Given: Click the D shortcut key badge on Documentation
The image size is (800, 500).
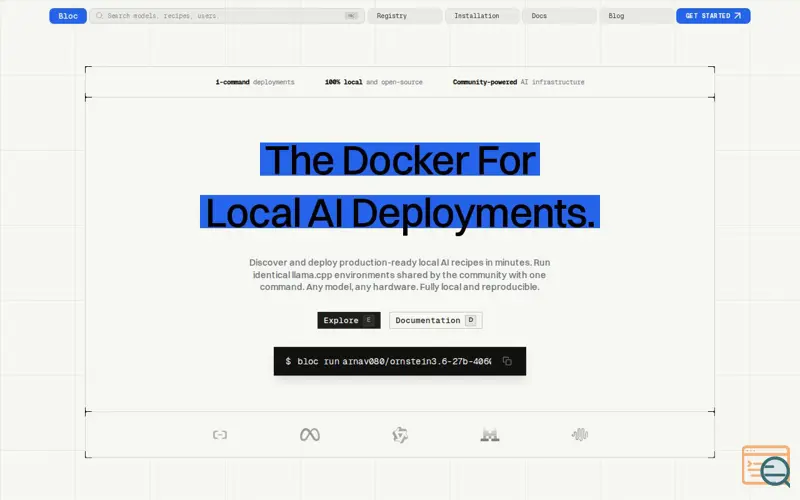Looking at the screenshot, I should (x=470, y=320).
